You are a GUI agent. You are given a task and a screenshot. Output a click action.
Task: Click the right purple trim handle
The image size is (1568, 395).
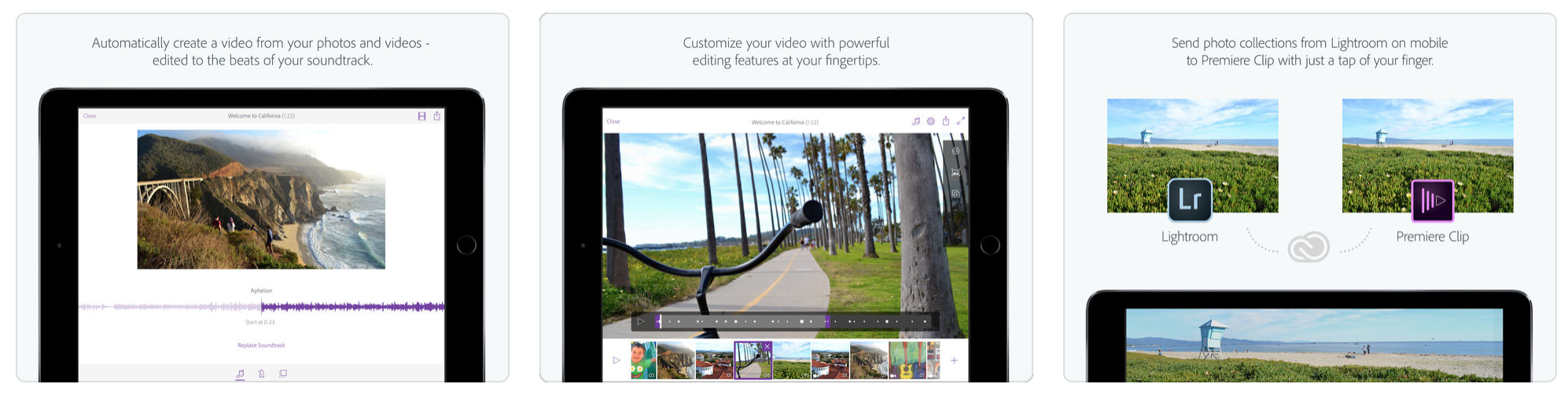tap(826, 321)
